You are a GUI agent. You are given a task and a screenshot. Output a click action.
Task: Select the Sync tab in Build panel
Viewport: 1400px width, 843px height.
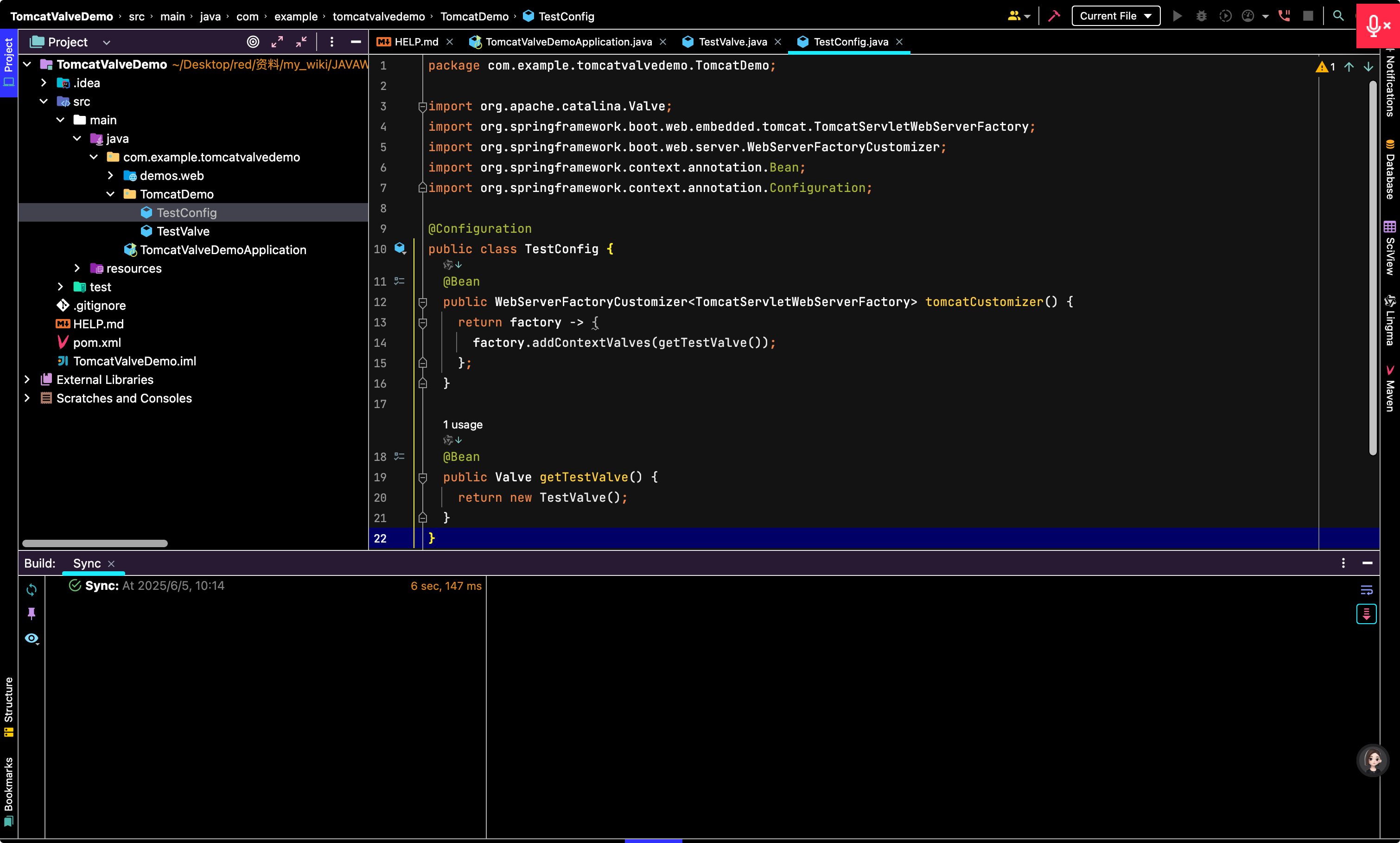[x=87, y=563]
